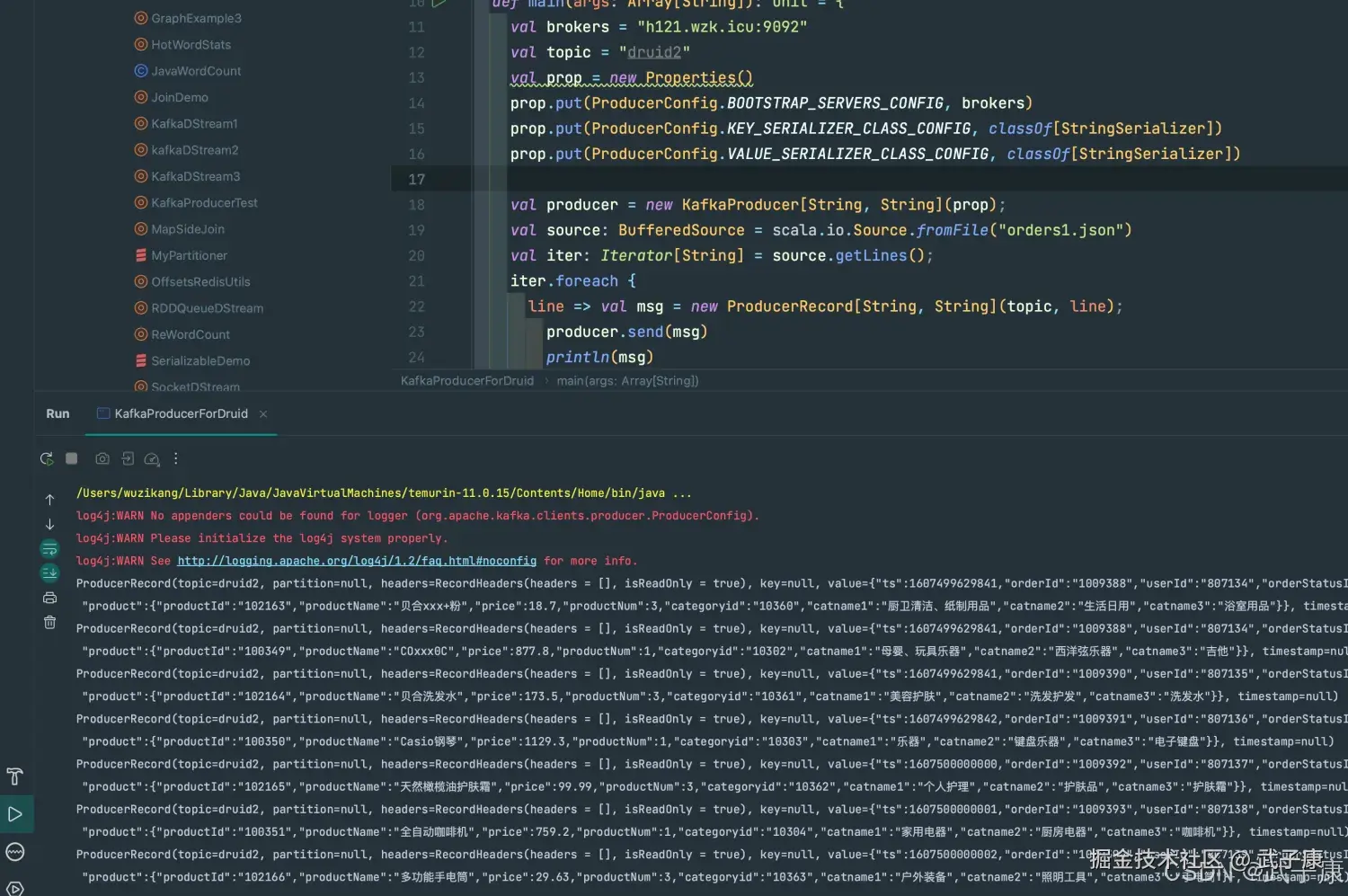Viewport: 1348px width, 896px height.
Task: Open RDDQueueDStream in the project tree
Action: pos(207,308)
